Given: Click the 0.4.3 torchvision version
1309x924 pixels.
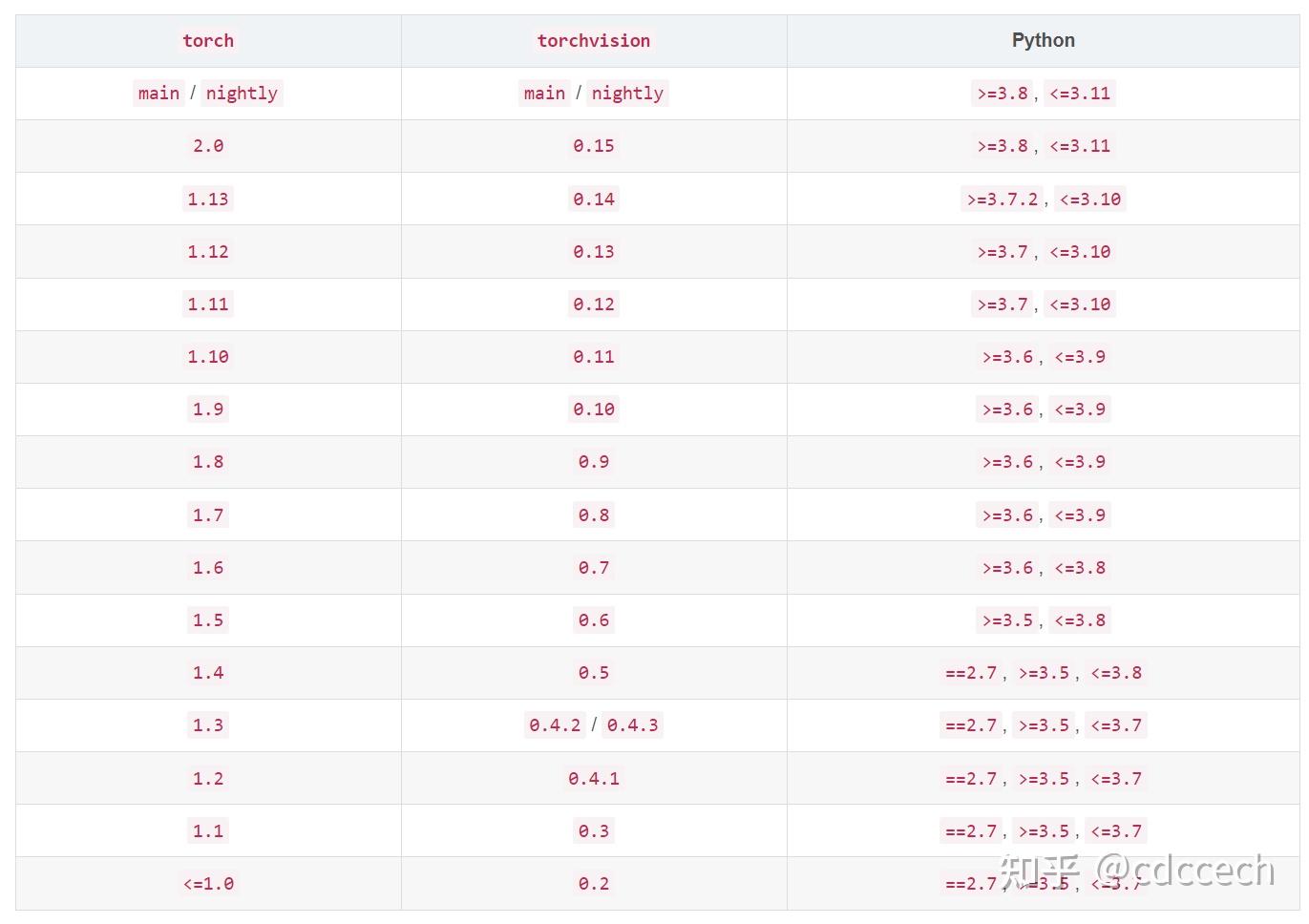Looking at the screenshot, I should coord(632,725).
